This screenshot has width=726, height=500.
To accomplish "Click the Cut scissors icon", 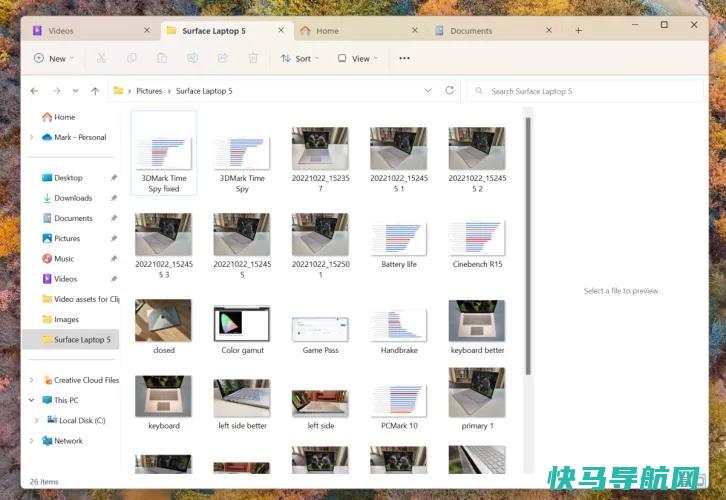I will pos(101,58).
